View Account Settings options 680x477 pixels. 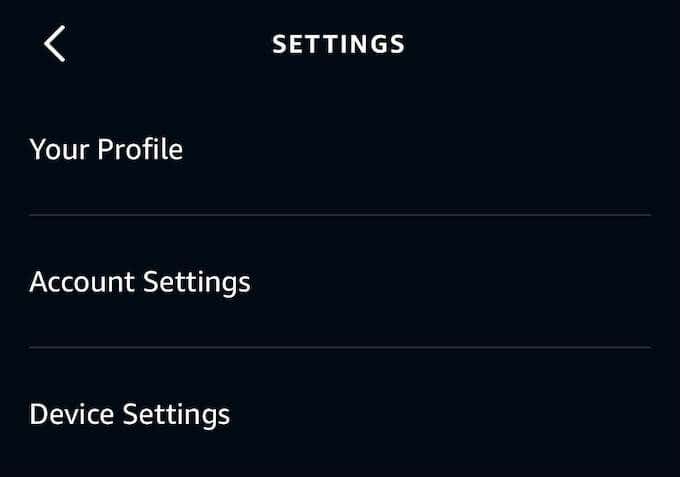[140, 282]
